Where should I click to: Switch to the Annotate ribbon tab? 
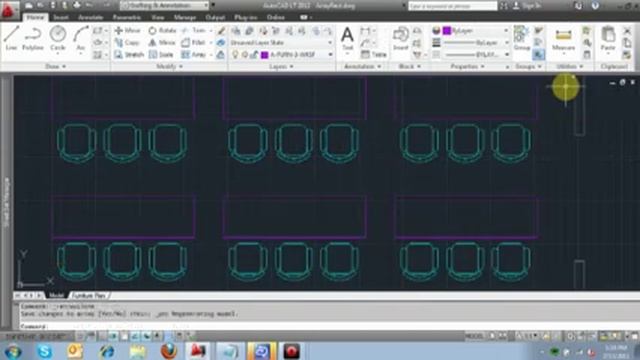(90, 17)
